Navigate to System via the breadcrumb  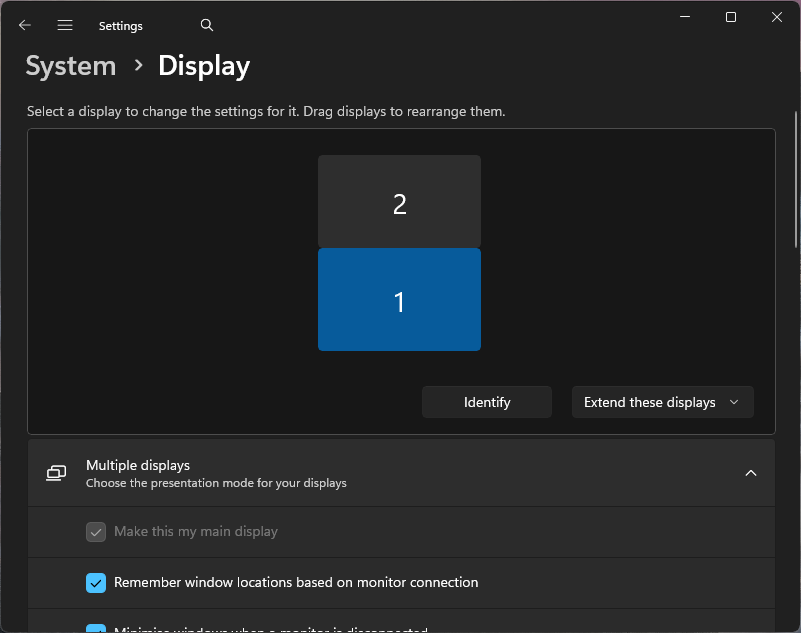(70, 66)
